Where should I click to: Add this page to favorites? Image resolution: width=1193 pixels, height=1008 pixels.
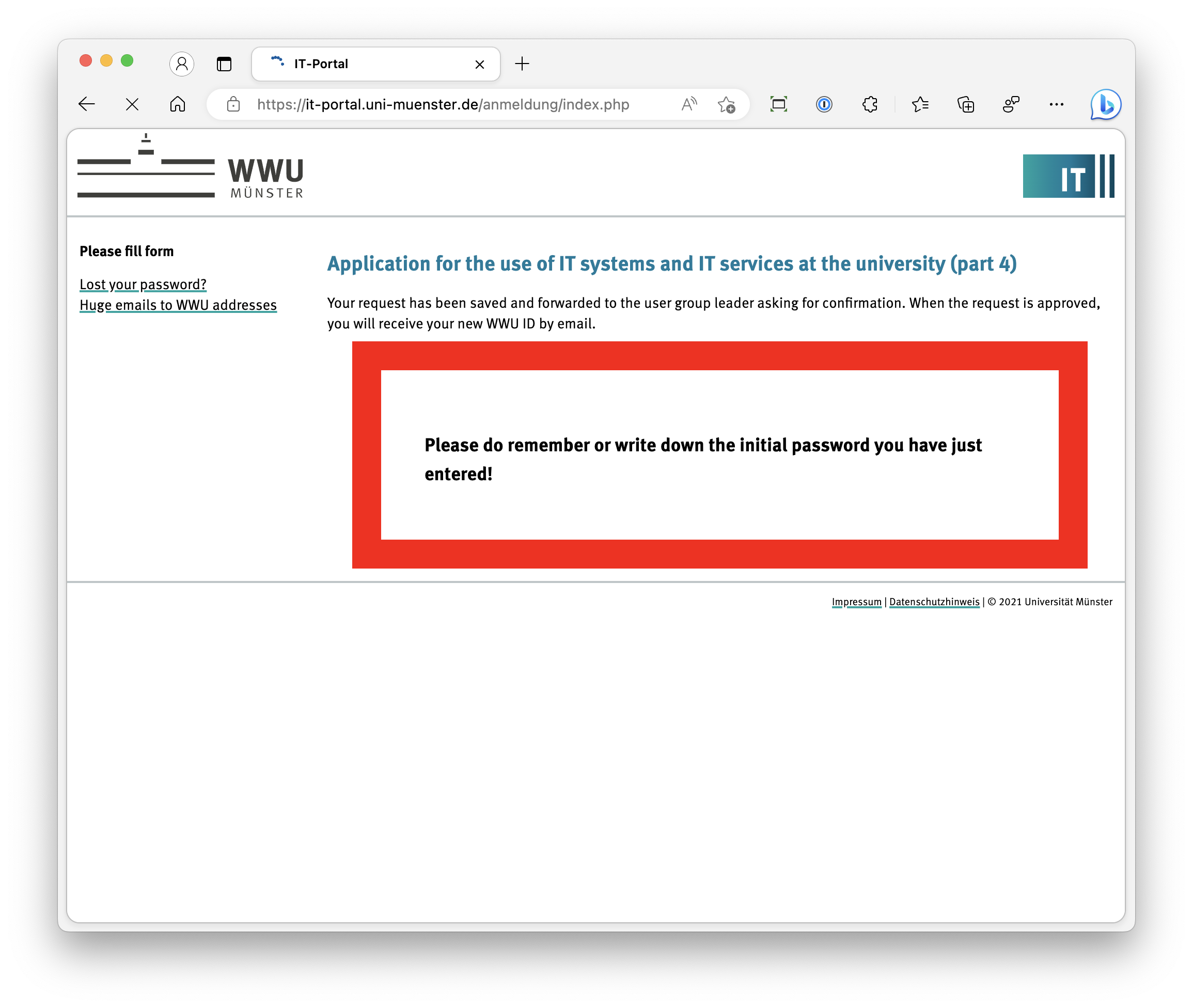726,104
